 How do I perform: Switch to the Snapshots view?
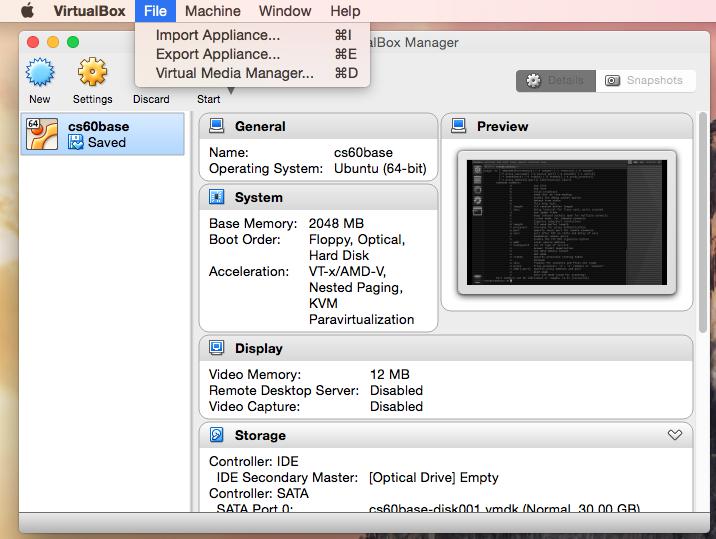[x=646, y=81]
